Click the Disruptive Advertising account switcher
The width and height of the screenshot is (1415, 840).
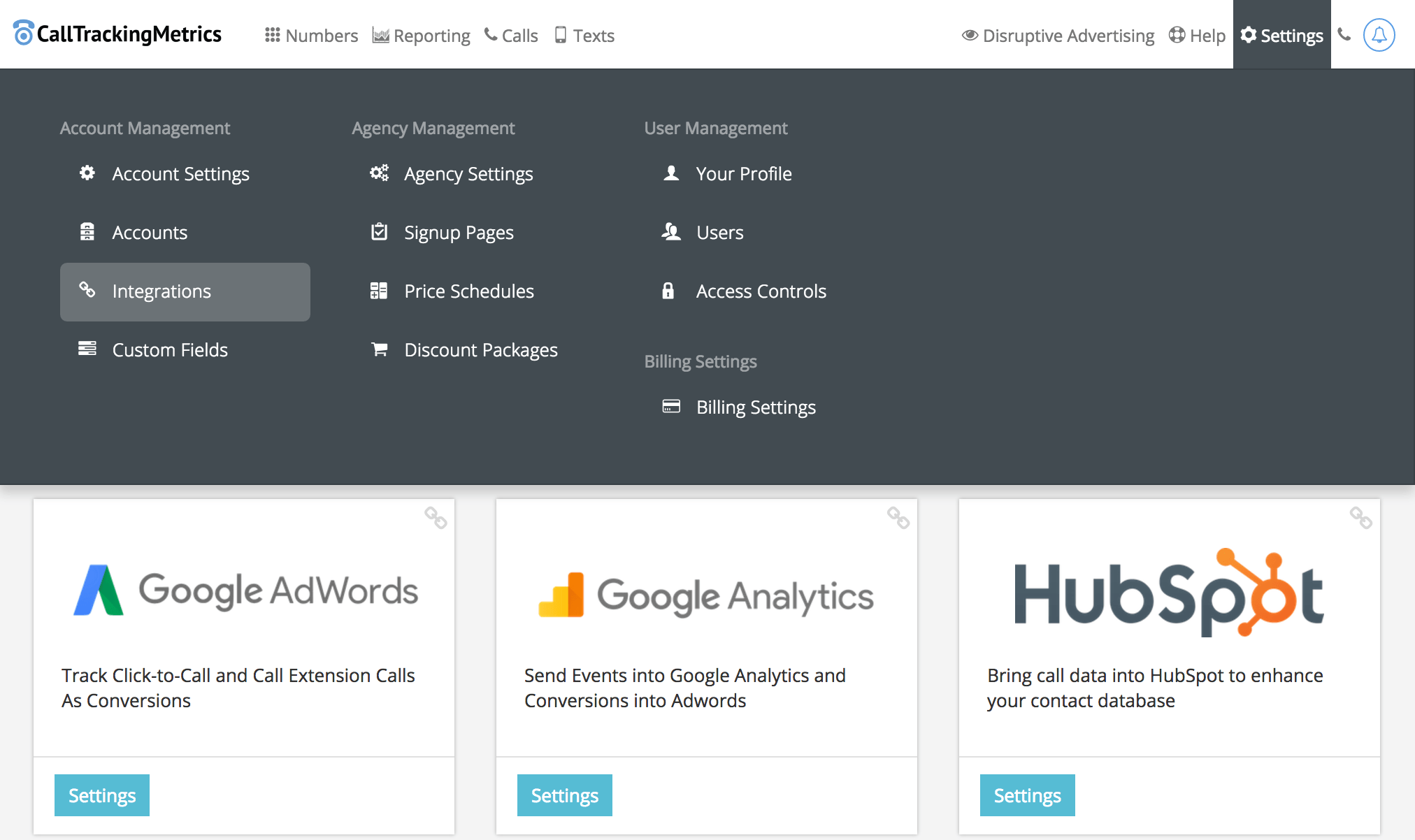(x=1058, y=36)
